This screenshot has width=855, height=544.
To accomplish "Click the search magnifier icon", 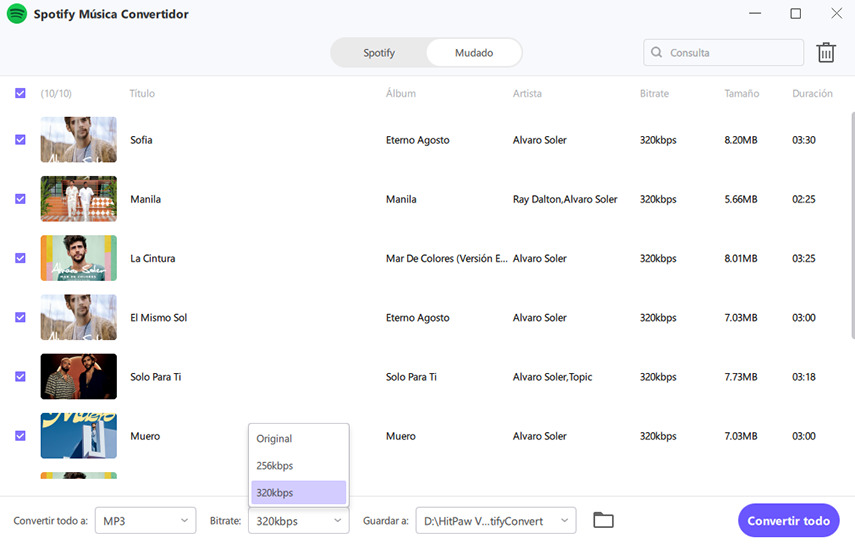I will pyautogui.click(x=657, y=52).
